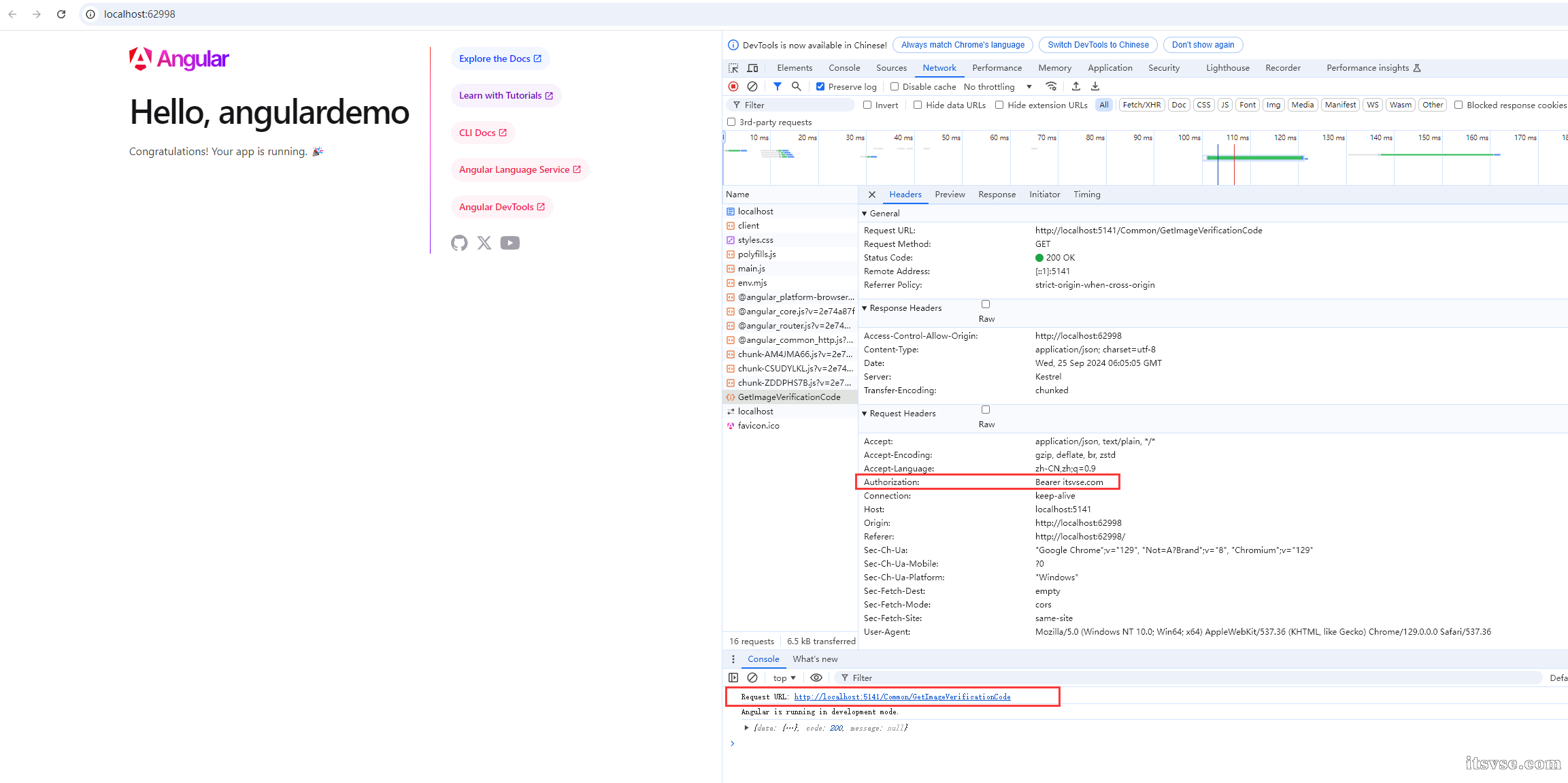Click the network Filter input field
The width and height of the screenshot is (1568, 783).
click(x=792, y=105)
